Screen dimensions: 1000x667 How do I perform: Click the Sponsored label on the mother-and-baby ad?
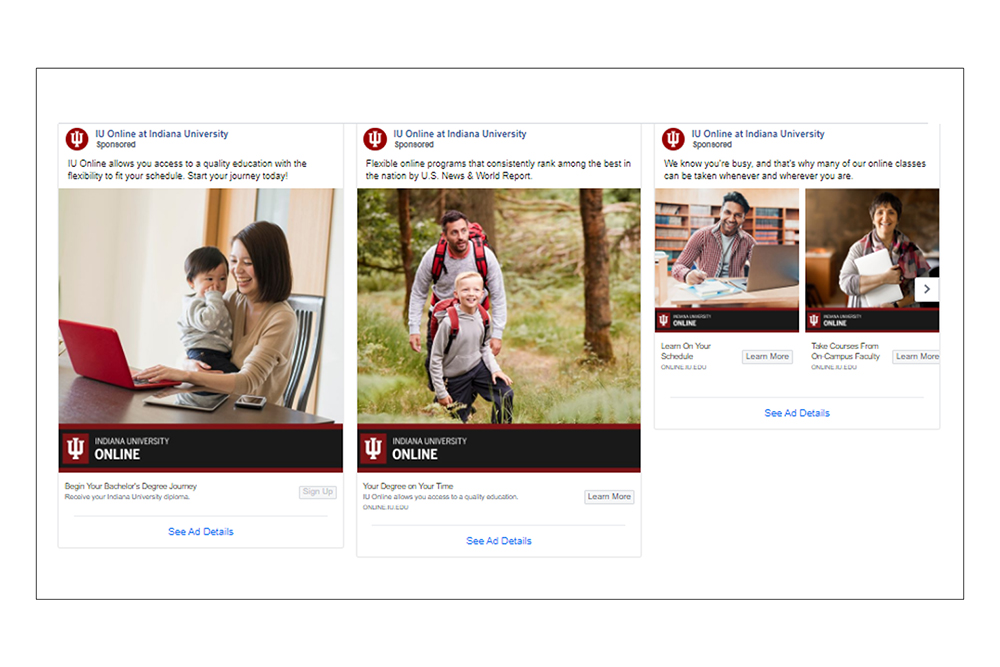[116, 145]
